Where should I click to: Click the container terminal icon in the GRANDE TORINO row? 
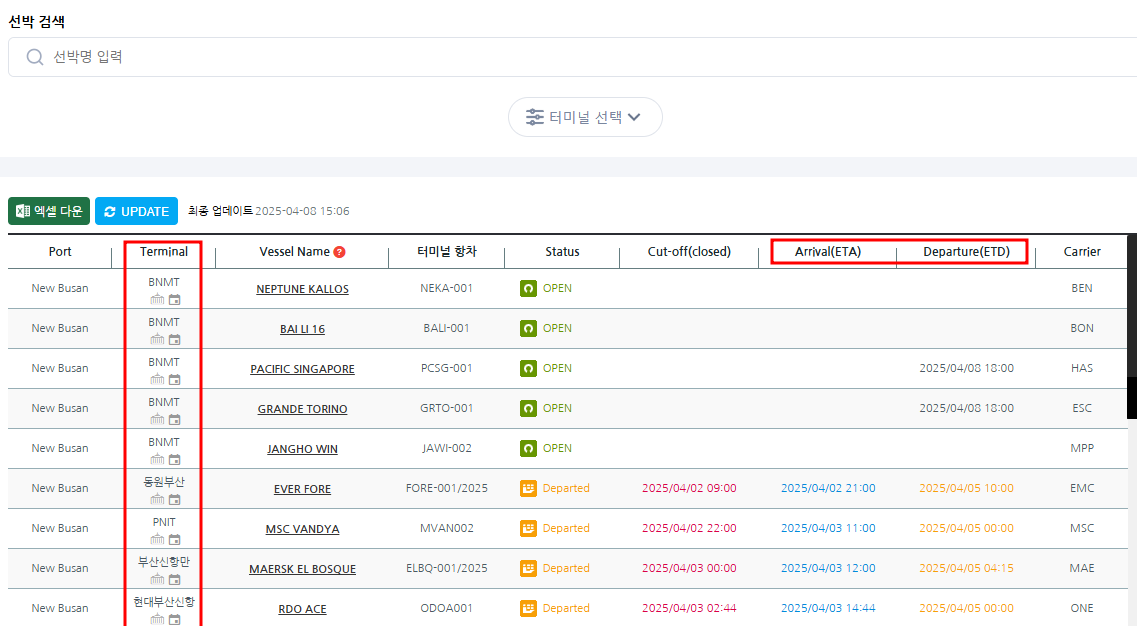tap(157, 419)
